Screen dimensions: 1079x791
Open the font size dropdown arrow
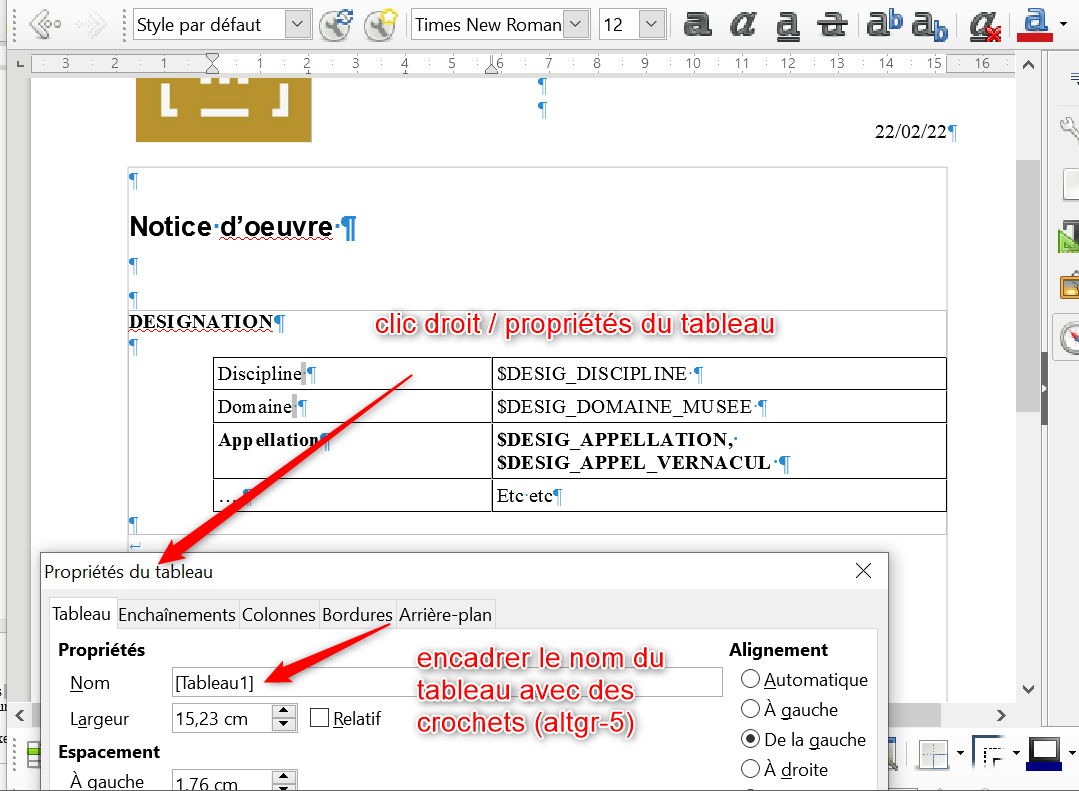coord(651,25)
